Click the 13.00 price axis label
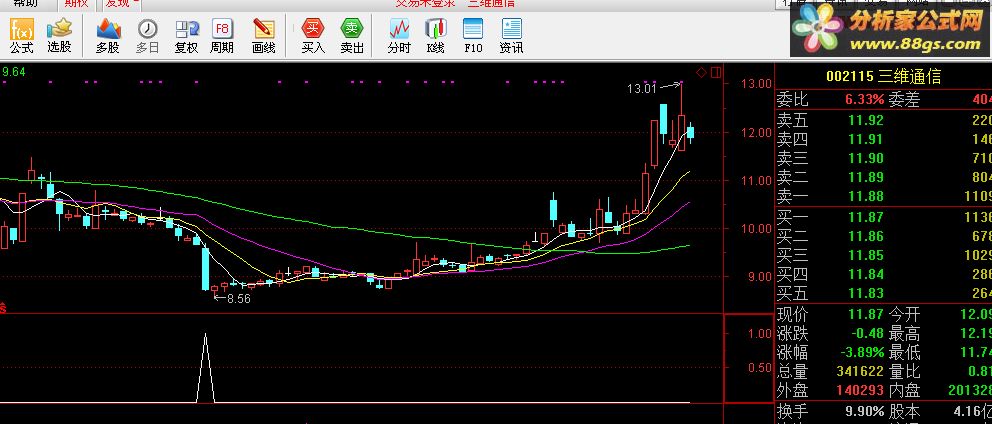The width and height of the screenshot is (992, 424). coord(757,84)
